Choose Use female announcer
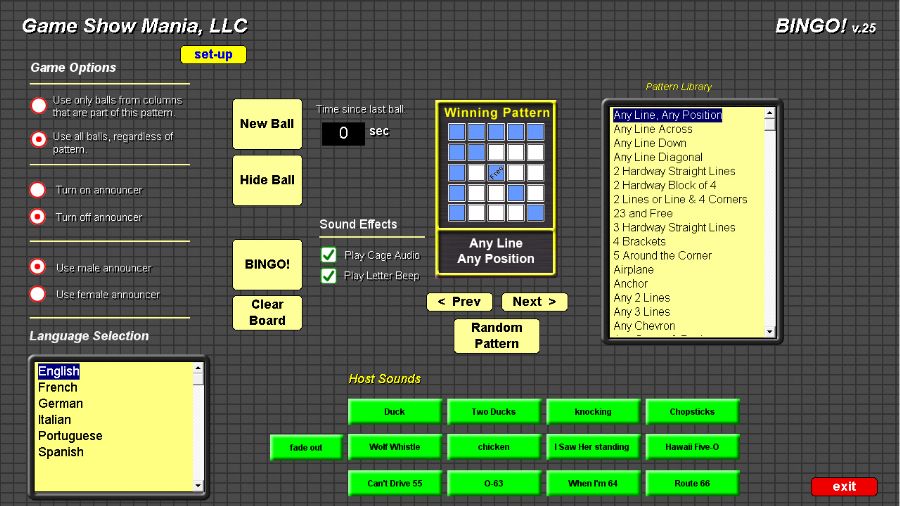The height and width of the screenshot is (506, 900). pyautogui.click(x=38, y=294)
